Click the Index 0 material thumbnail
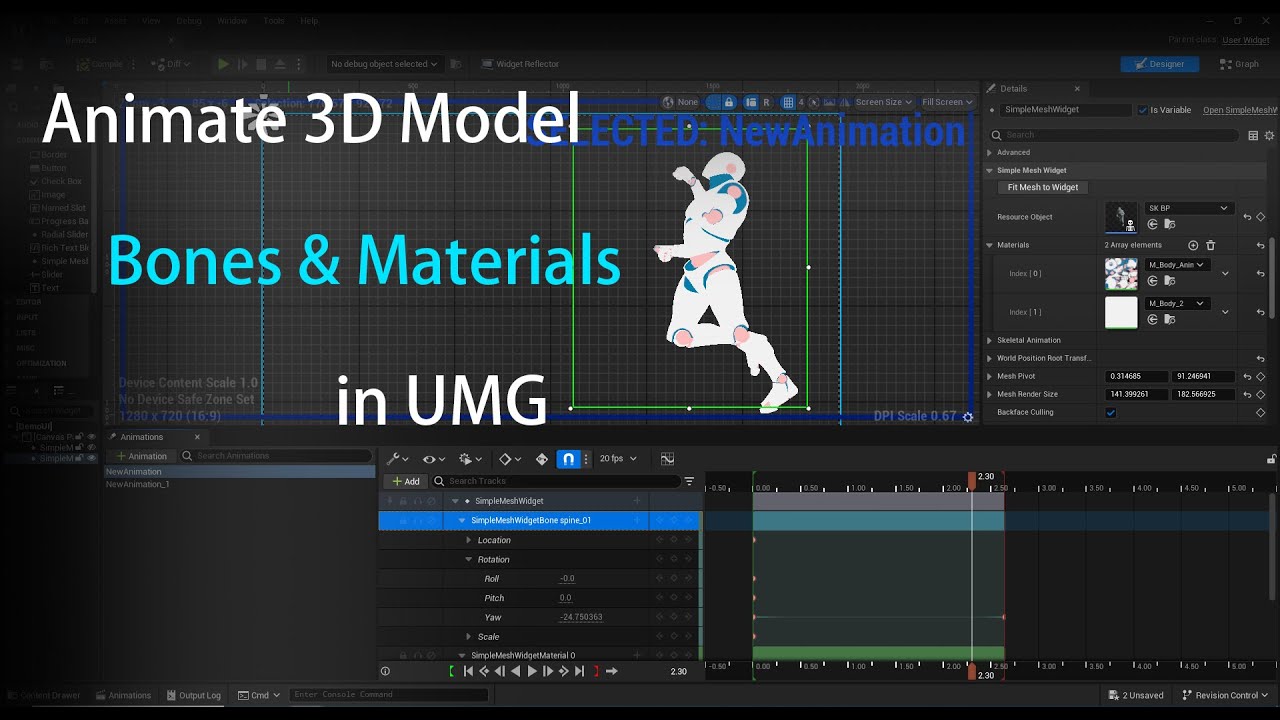The height and width of the screenshot is (720, 1280). click(x=1121, y=274)
